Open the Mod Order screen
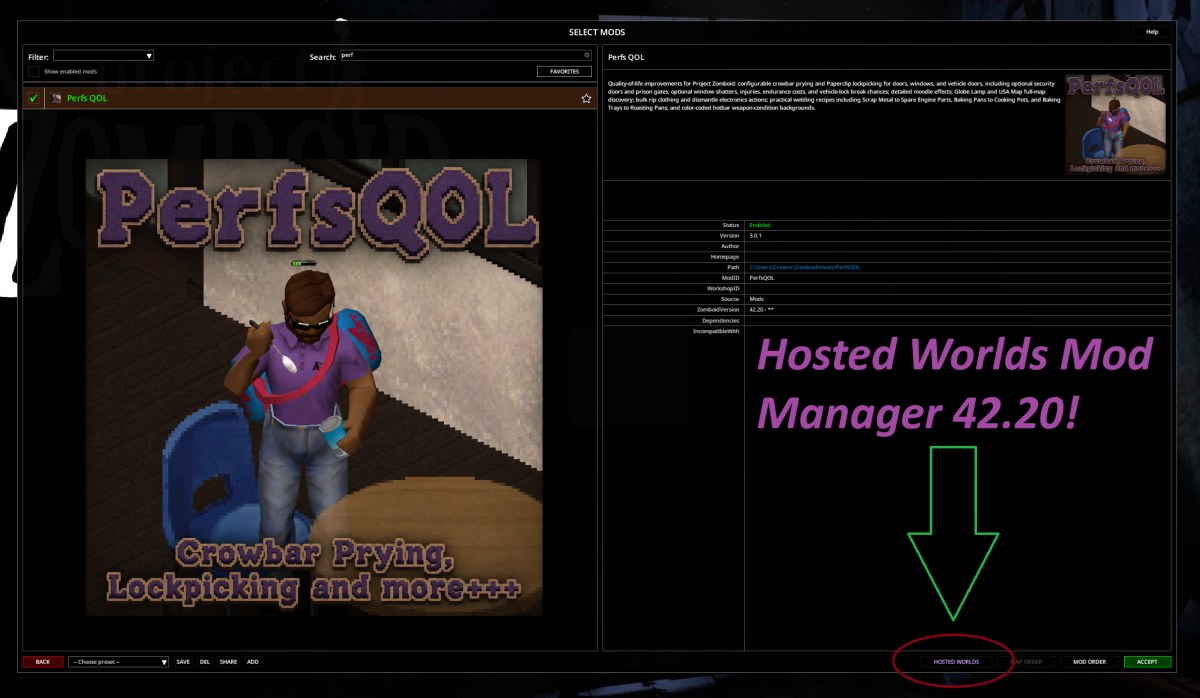This screenshot has height=698, width=1200. 1089,662
